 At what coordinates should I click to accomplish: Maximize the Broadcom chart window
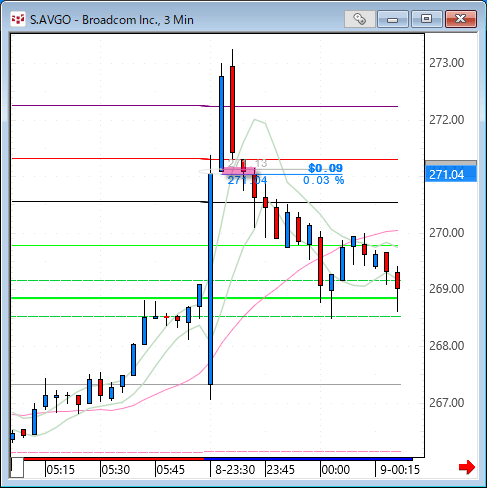pyautogui.click(x=426, y=19)
